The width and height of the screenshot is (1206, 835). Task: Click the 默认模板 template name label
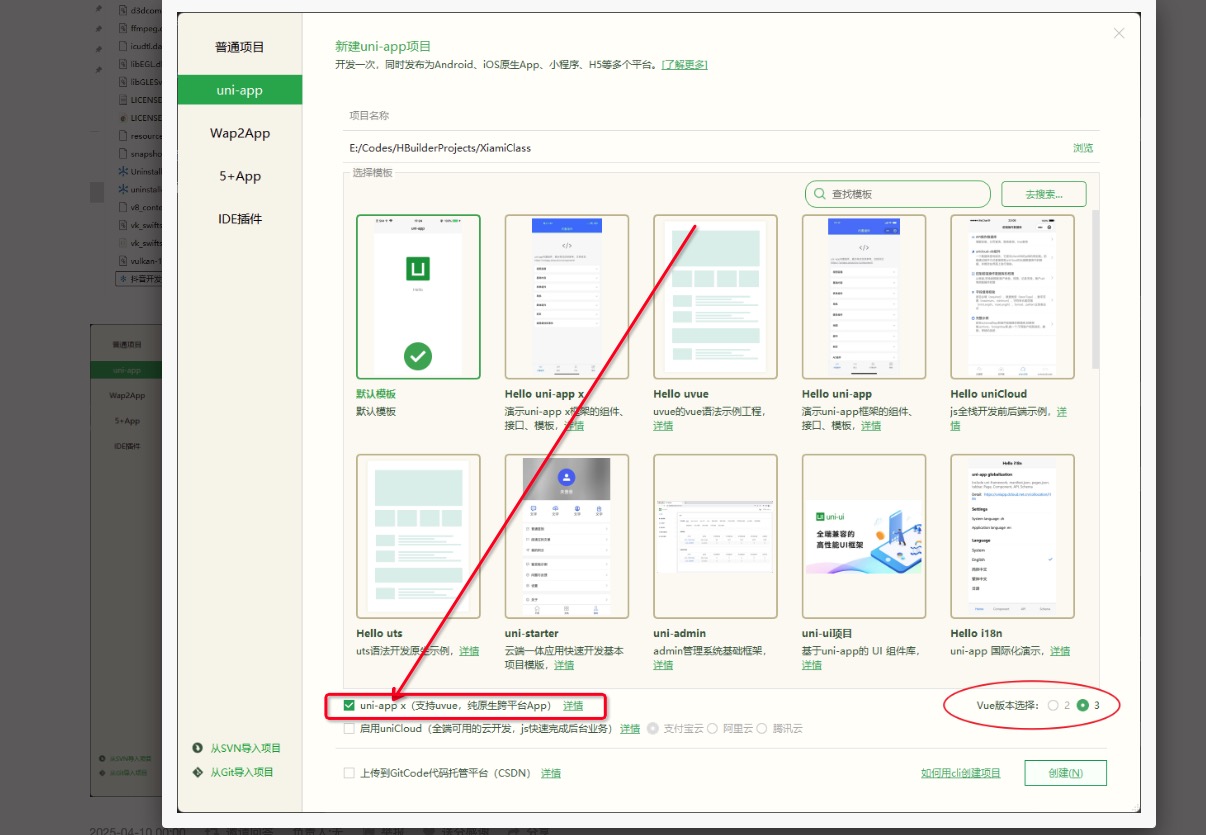(x=376, y=394)
